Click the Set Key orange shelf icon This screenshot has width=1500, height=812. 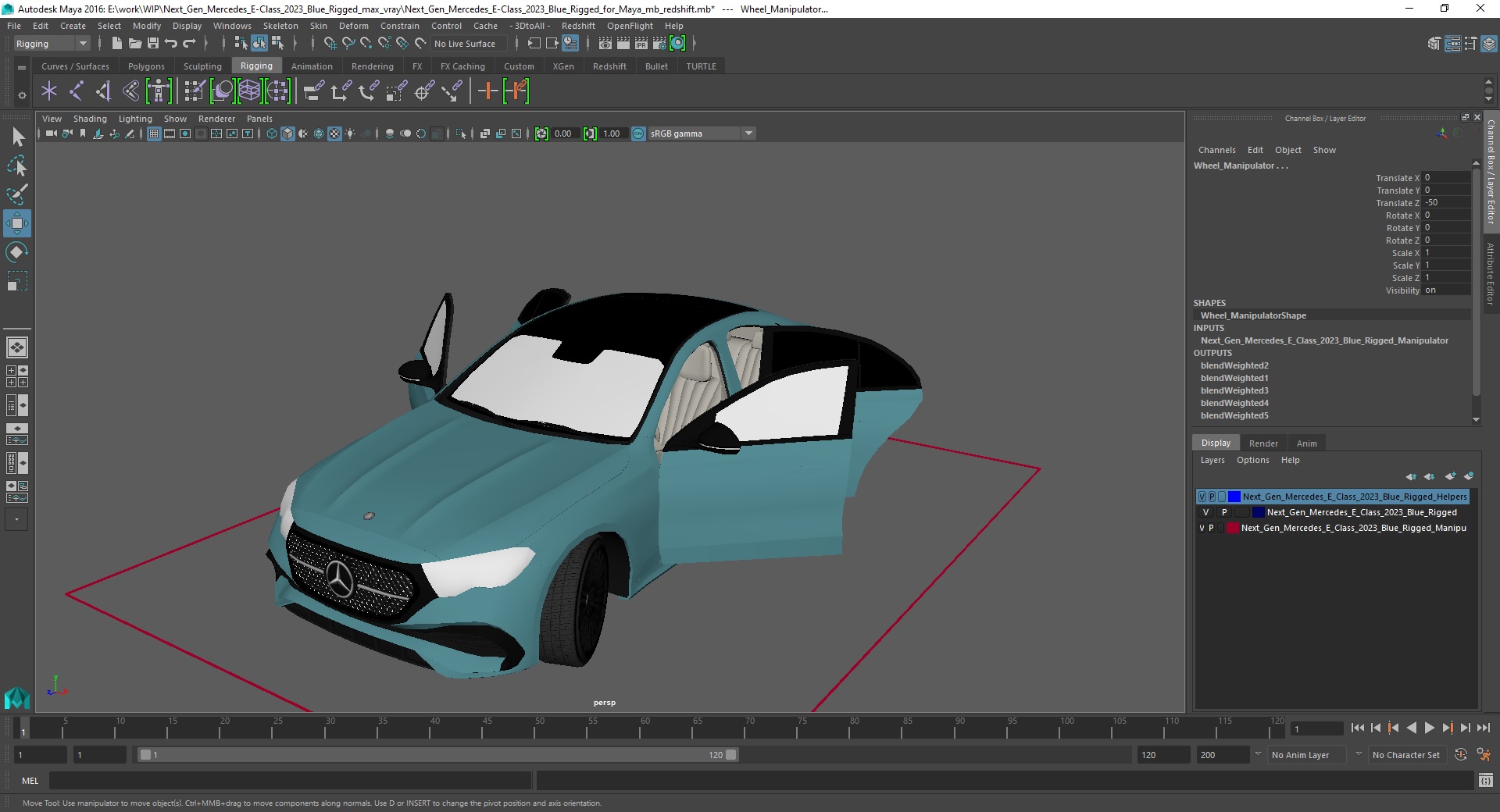[487, 91]
